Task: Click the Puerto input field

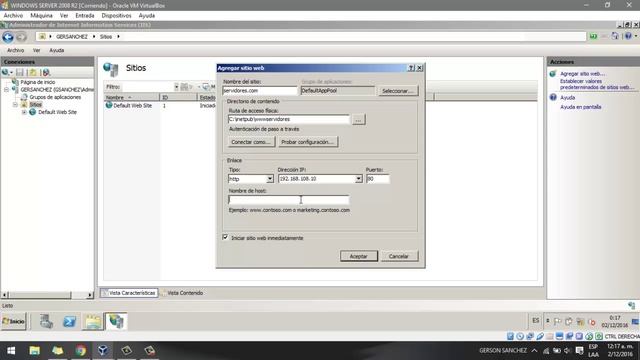Action: pos(378,179)
